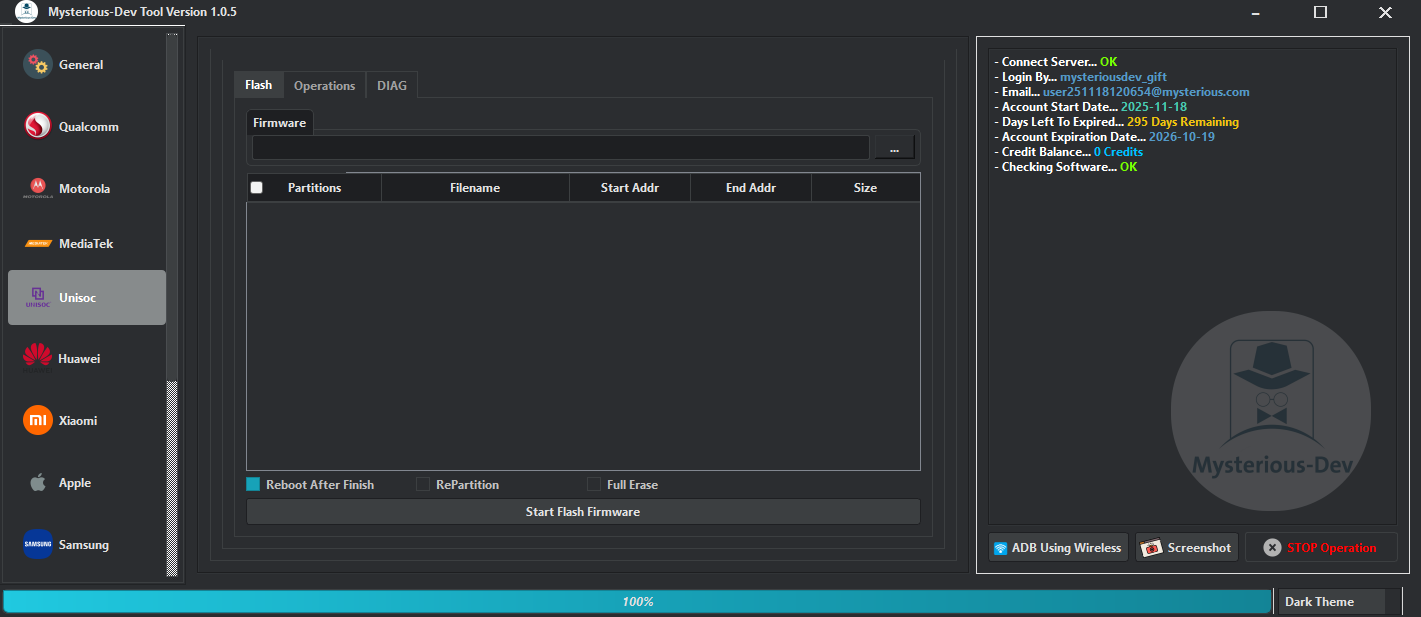Click the Apple sidebar icon
Image resolution: width=1421 pixels, height=617 pixels.
(x=37, y=482)
